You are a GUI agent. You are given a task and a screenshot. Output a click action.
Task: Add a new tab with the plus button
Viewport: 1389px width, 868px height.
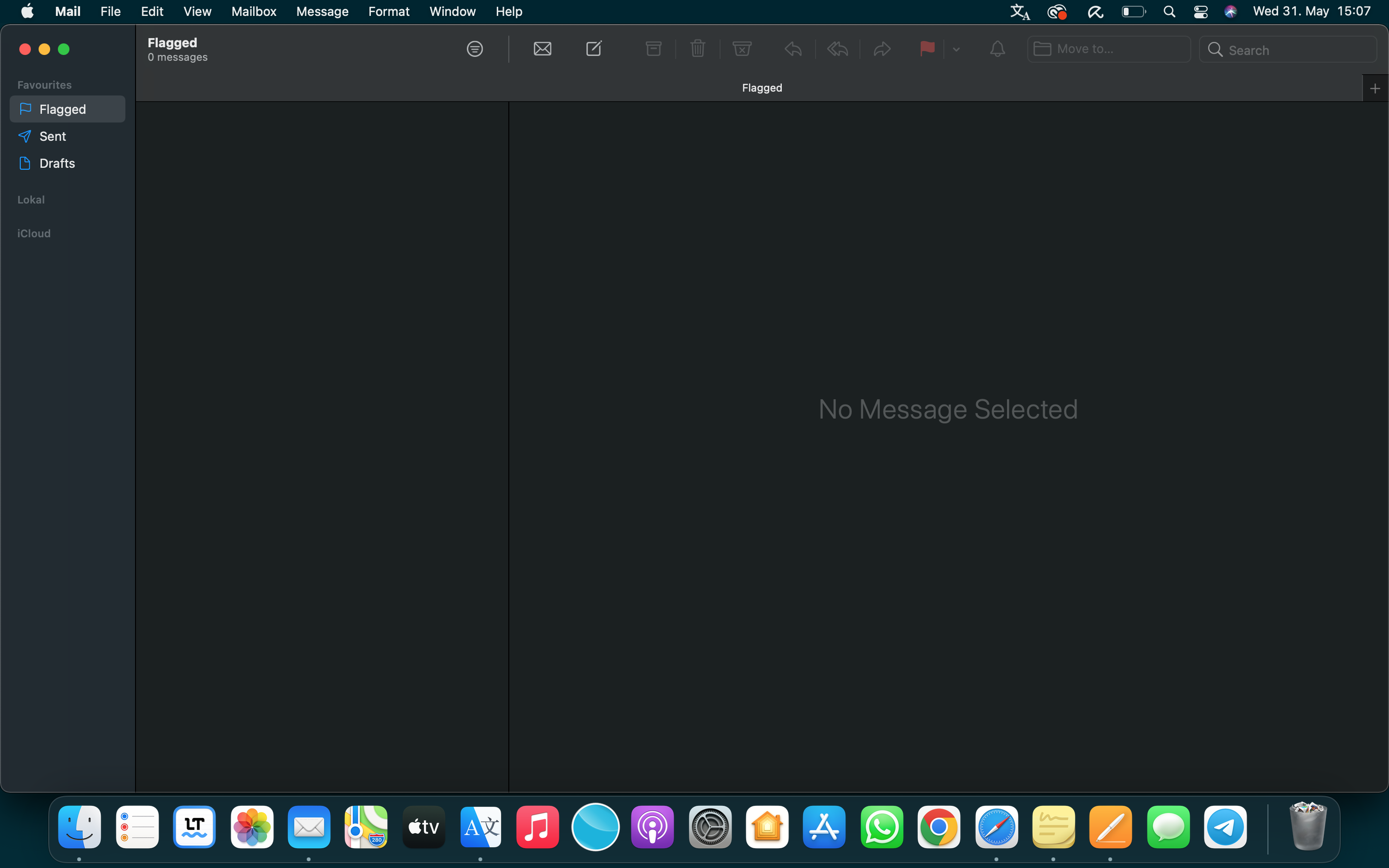[1375, 88]
